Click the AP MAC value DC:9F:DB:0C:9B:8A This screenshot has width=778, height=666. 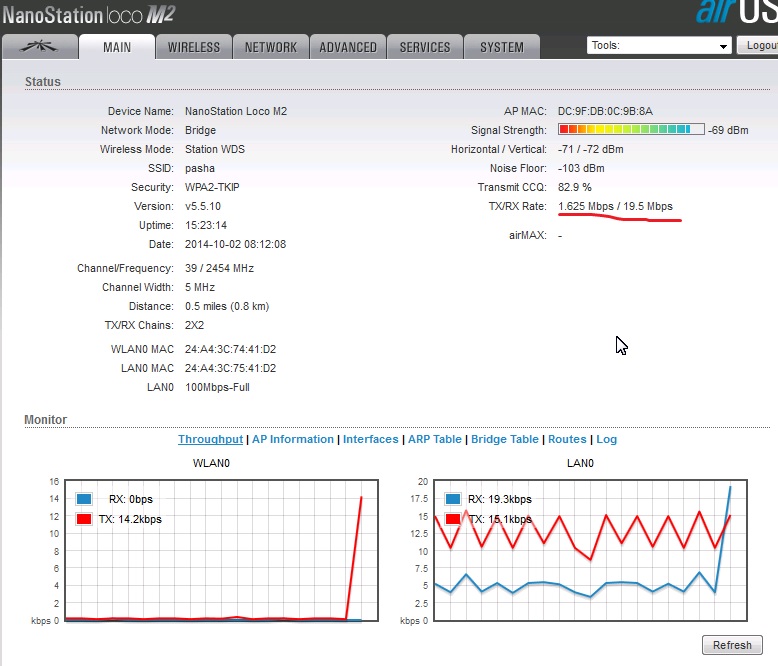click(x=605, y=111)
